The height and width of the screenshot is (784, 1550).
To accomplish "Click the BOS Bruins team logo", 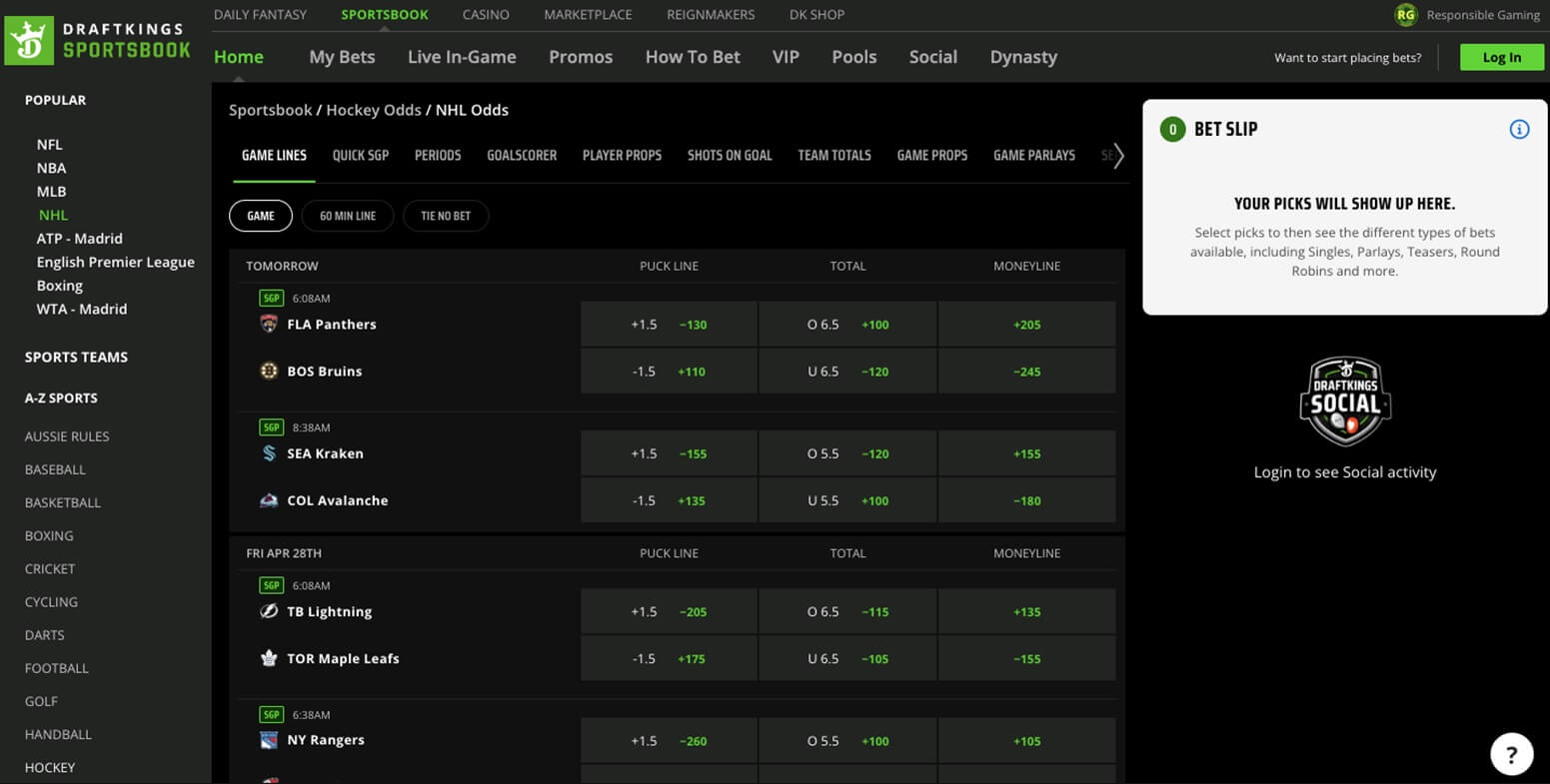I will pyautogui.click(x=269, y=371).
